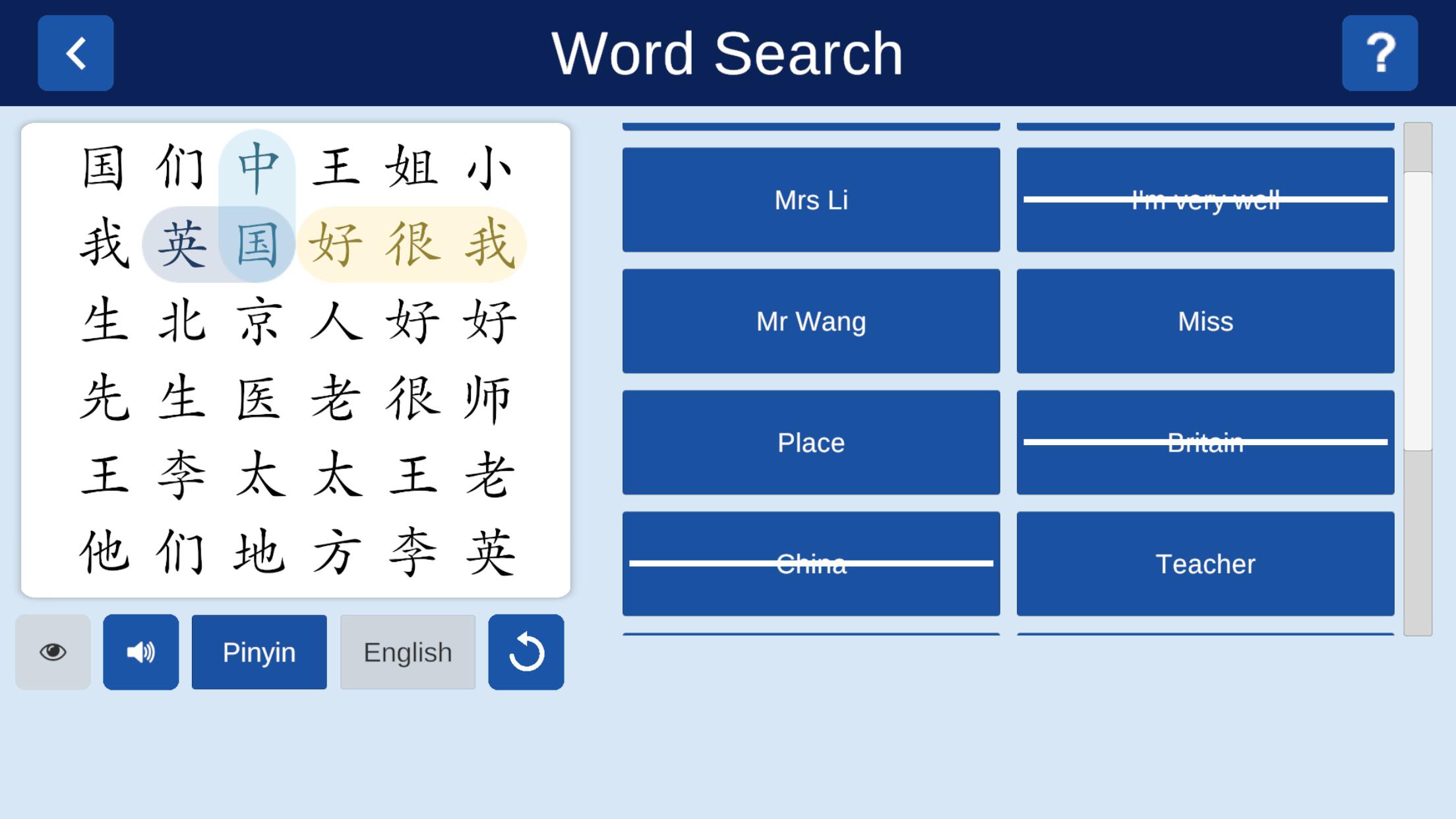Tap the blue-highlighted 英 character
Viewport: 1456px width, 819px height.
(x=181, y=245)
